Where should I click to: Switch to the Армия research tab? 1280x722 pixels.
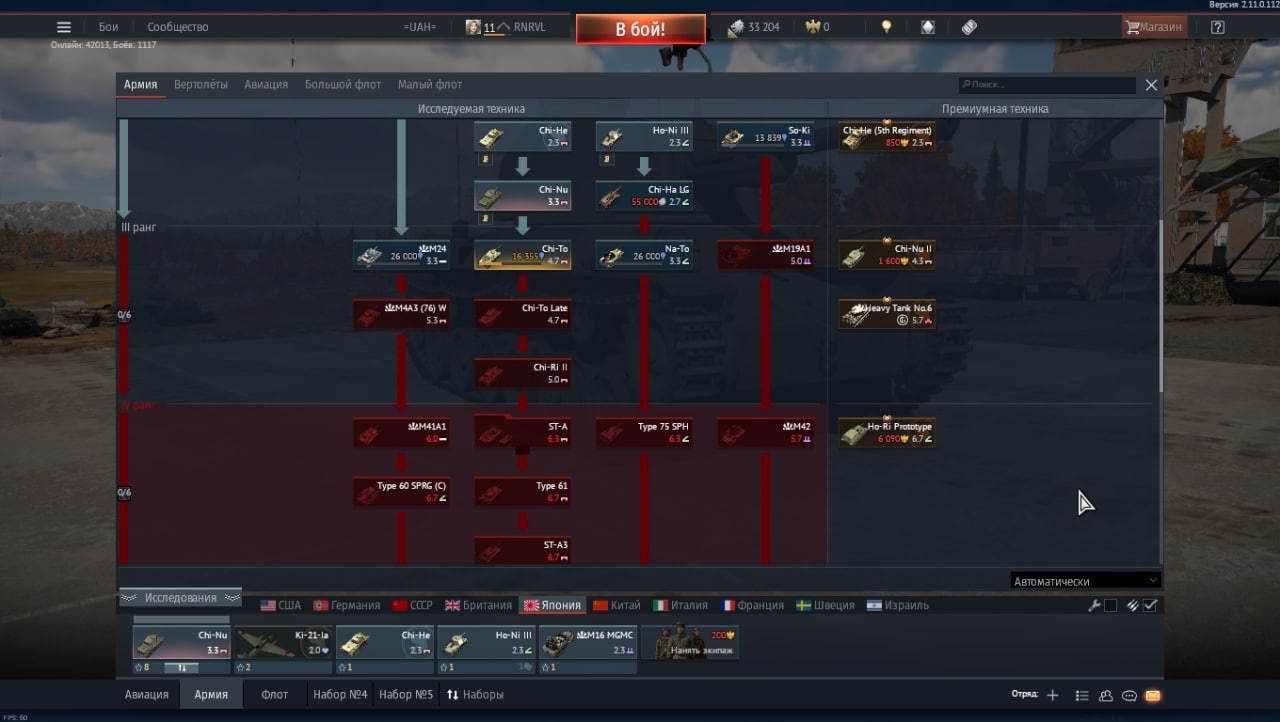pyautogui.click(x=140, y=85)
